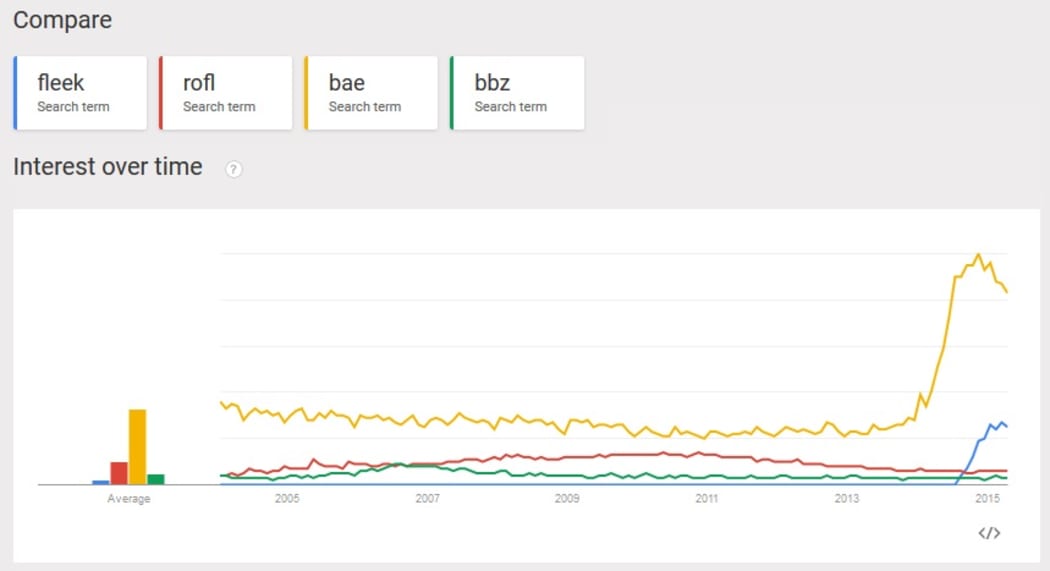Select the rofl search term card
This screenshot has height=571, width=1050.
226,93
